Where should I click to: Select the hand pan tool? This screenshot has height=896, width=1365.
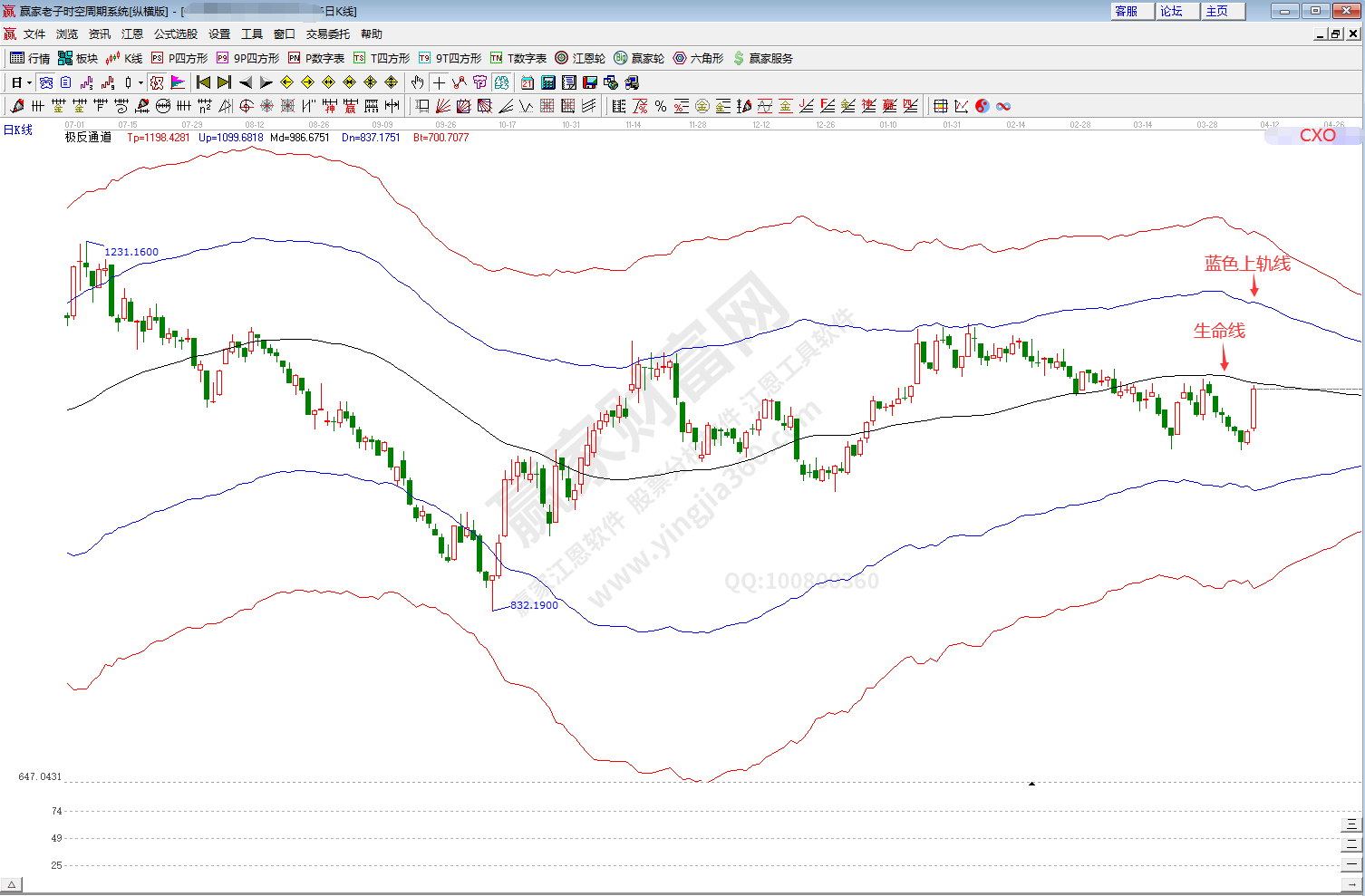[x=417, y=82]
